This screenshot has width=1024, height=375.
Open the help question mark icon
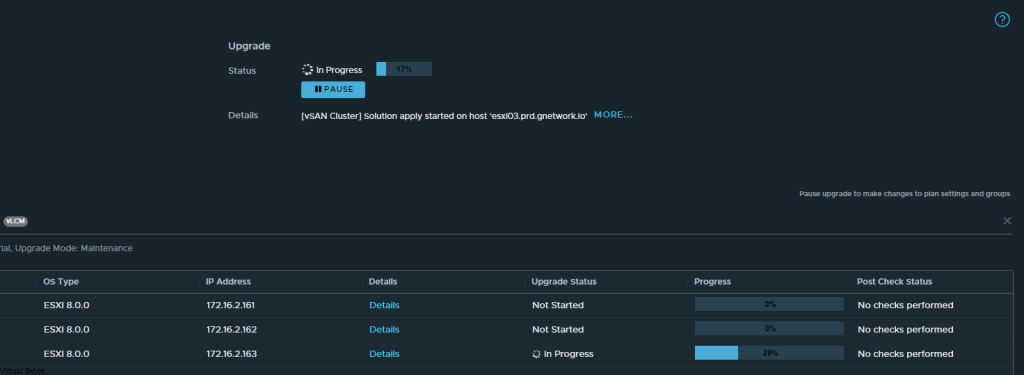(1002, 20)
